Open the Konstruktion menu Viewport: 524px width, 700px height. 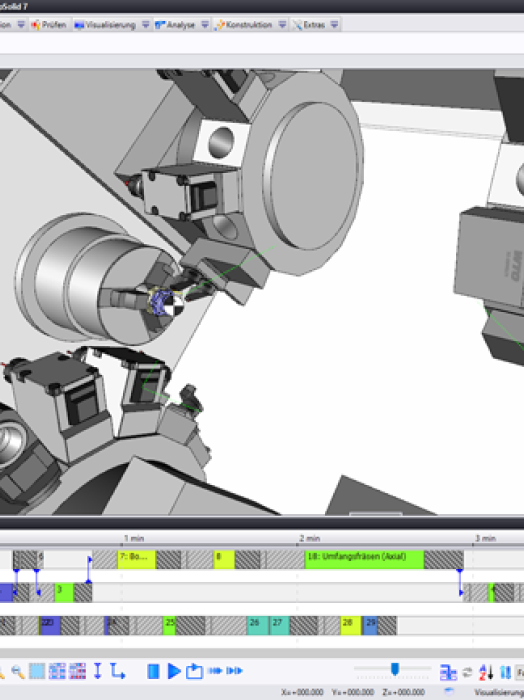244,25
